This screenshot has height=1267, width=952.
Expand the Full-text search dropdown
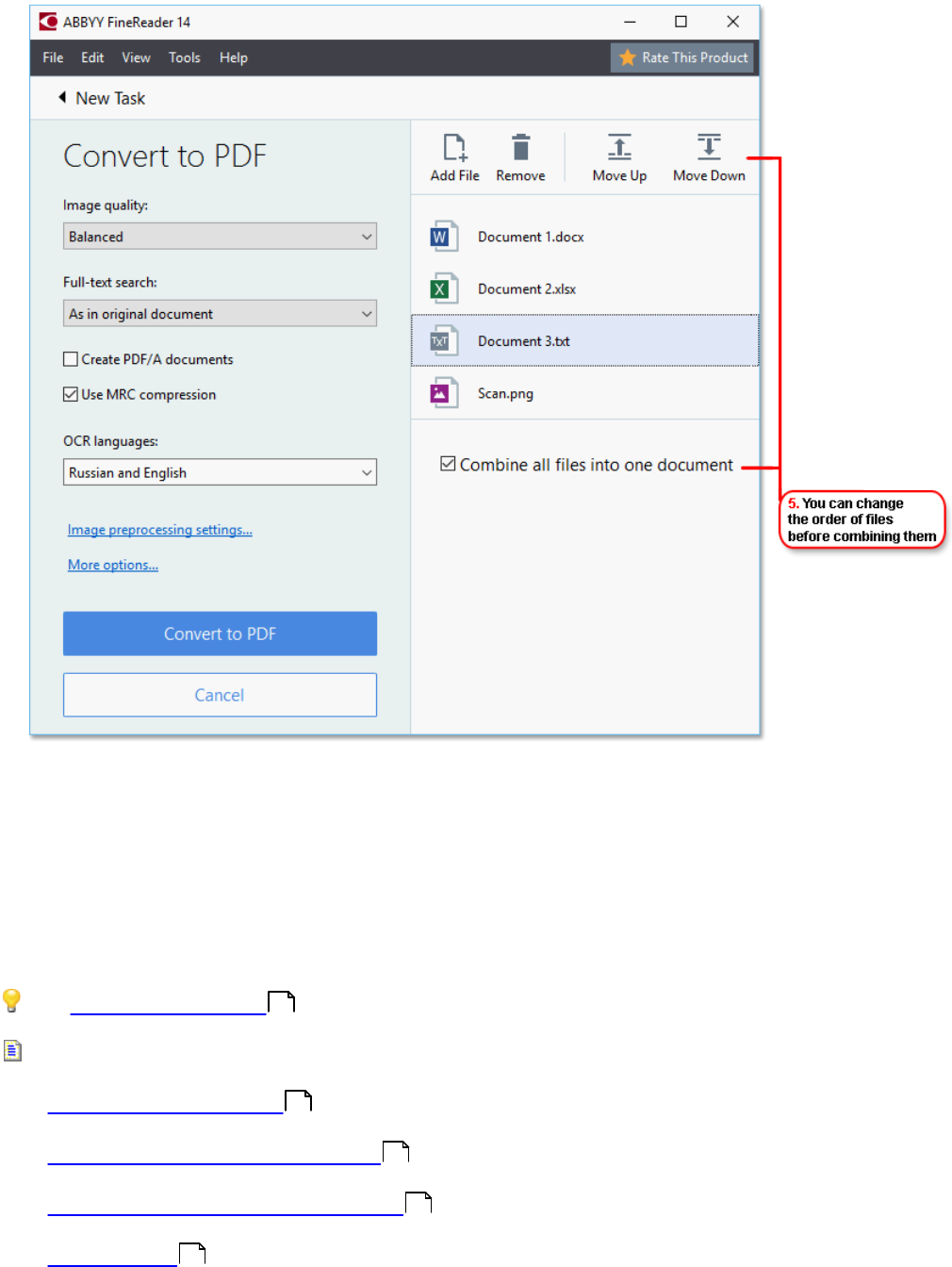click(x=220, y=314)
